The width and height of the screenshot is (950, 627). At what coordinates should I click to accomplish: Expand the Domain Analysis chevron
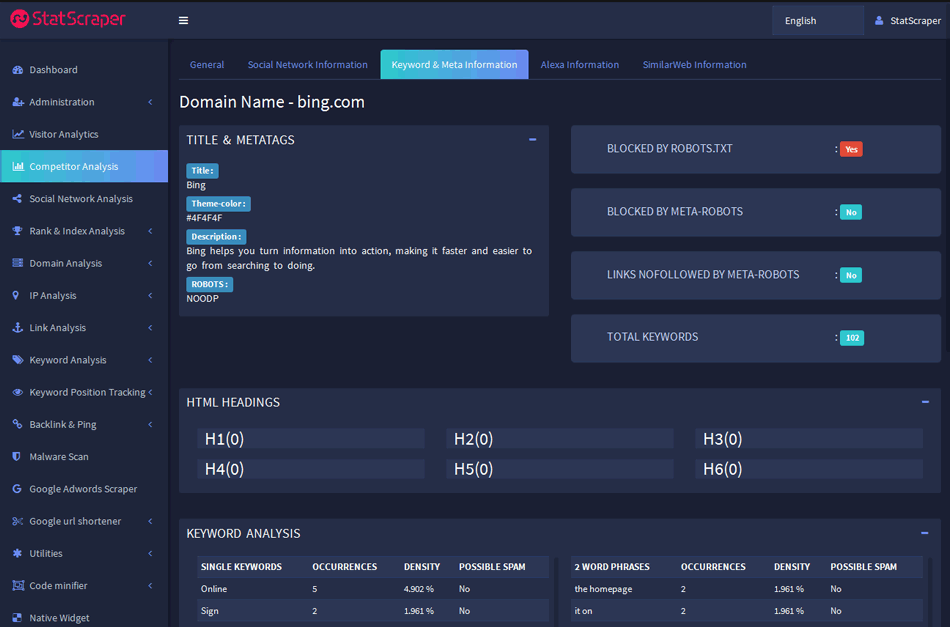point(150,263)
